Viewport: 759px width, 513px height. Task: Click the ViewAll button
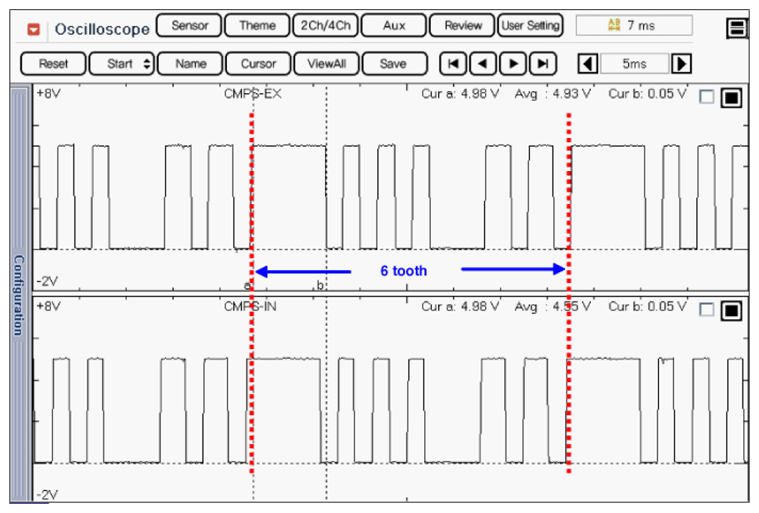[x=326, y=64]
